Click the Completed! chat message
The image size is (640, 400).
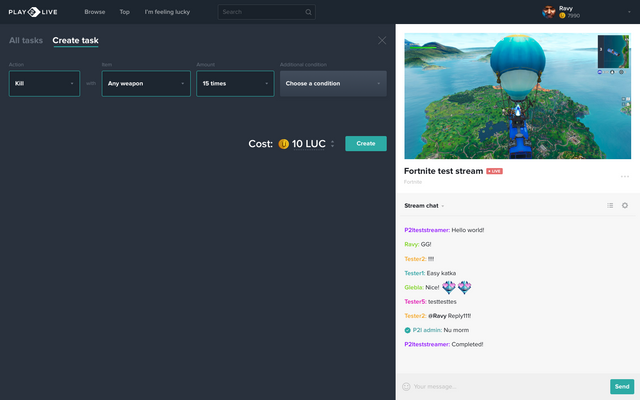[467, 344]
